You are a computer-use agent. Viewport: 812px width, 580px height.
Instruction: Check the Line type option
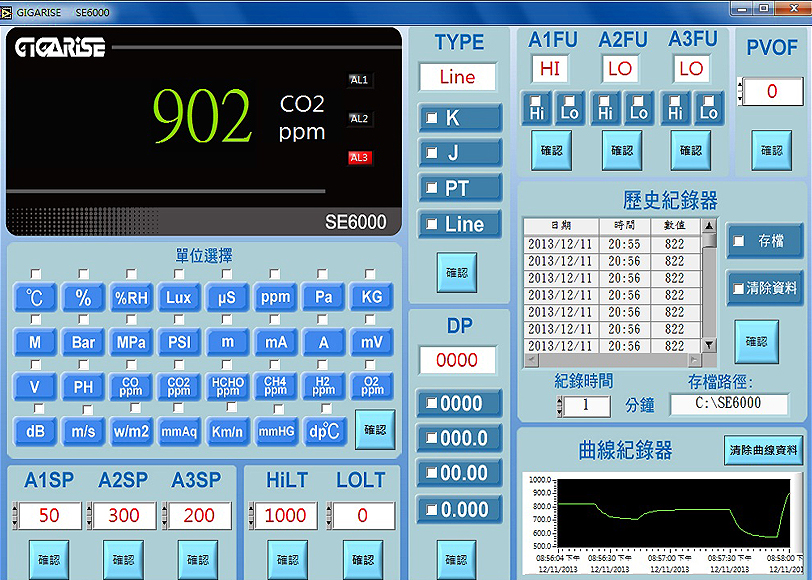tap(431, 224)
